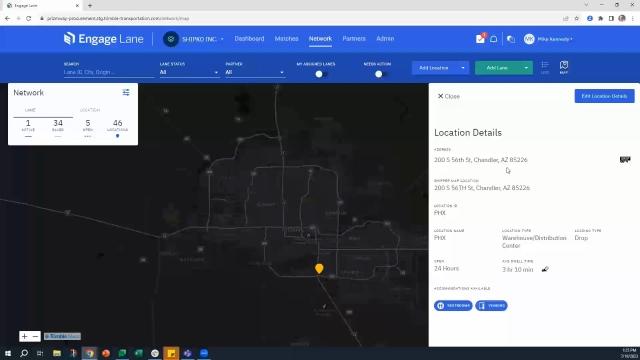
Task: Open the Lane Status dropdown
Action: coord(189,72)
